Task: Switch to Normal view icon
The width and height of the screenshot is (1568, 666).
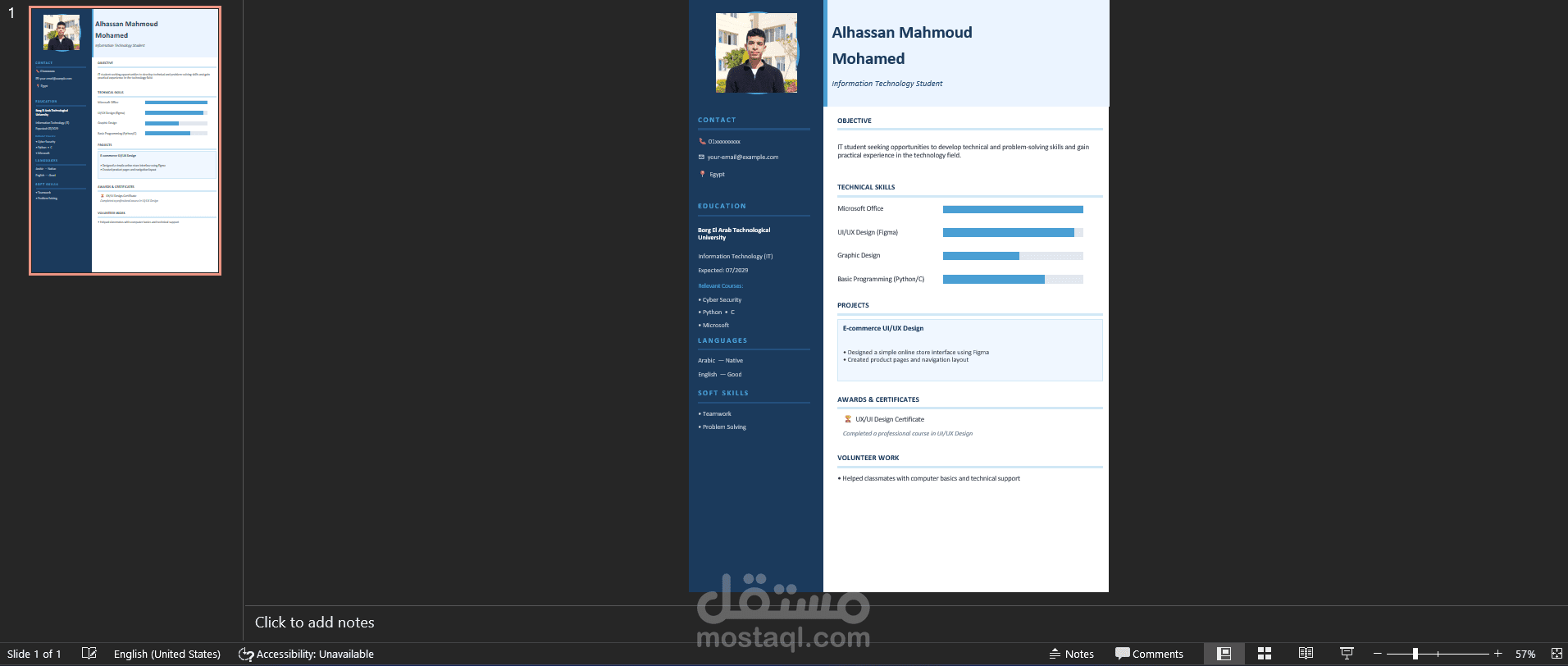Action: (x=1224, y=654)
